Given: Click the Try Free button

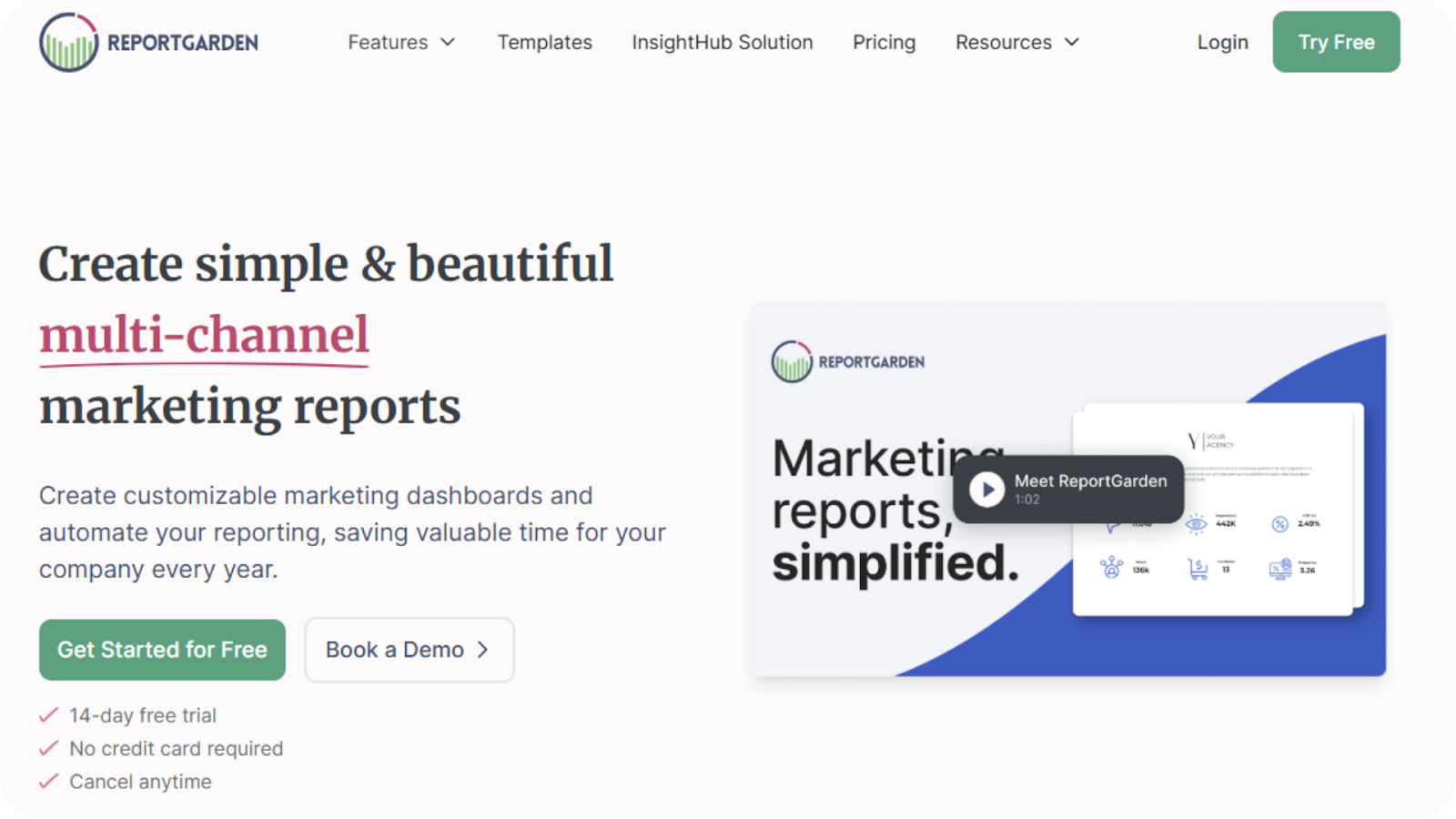Looking at the screenshot, I should click(1336, 41).
